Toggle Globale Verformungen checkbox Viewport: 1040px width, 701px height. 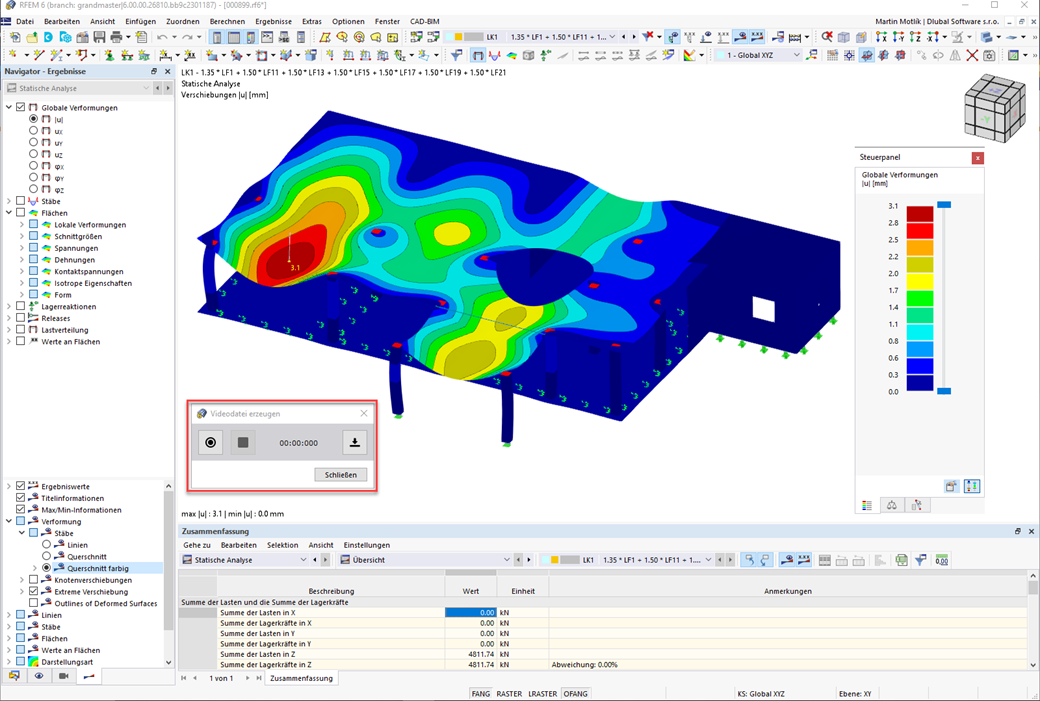[21, 107]
